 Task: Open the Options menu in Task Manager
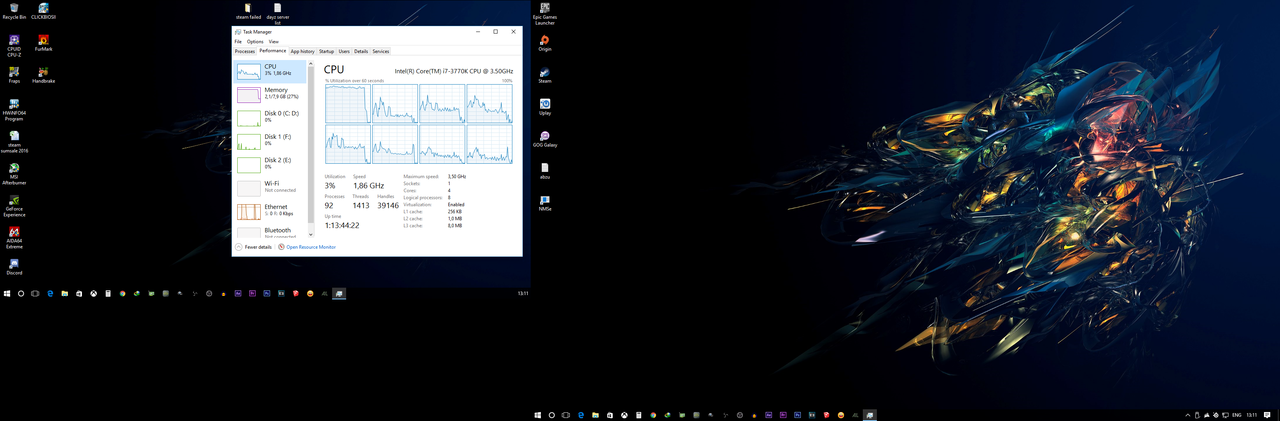coord(255,42)
